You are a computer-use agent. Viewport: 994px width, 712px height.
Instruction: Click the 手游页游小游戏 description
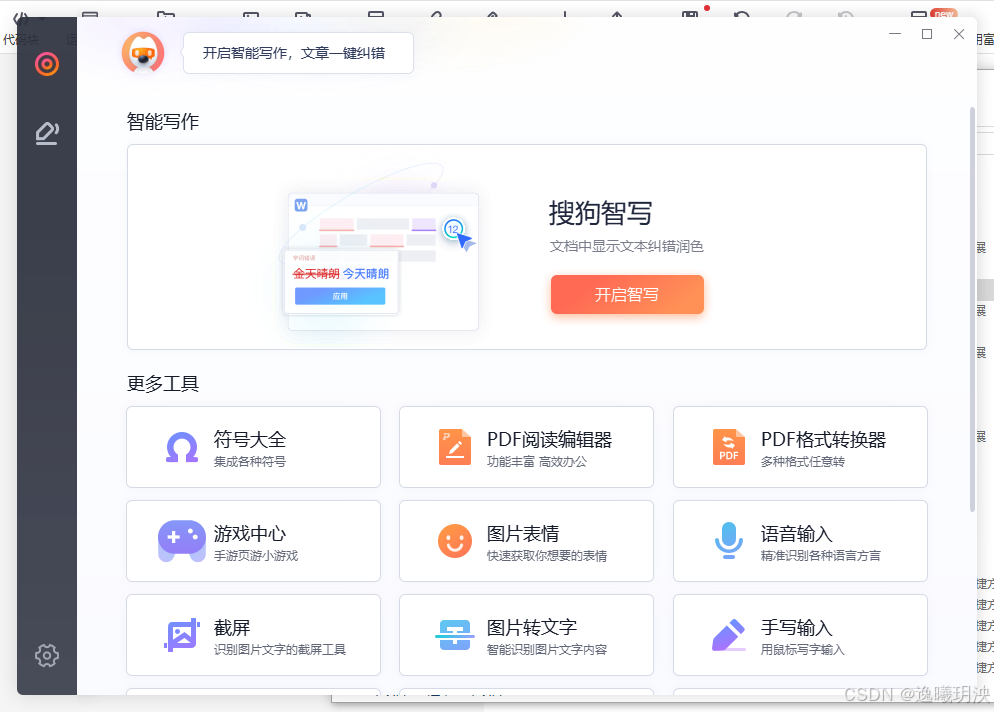coord(256,555)
